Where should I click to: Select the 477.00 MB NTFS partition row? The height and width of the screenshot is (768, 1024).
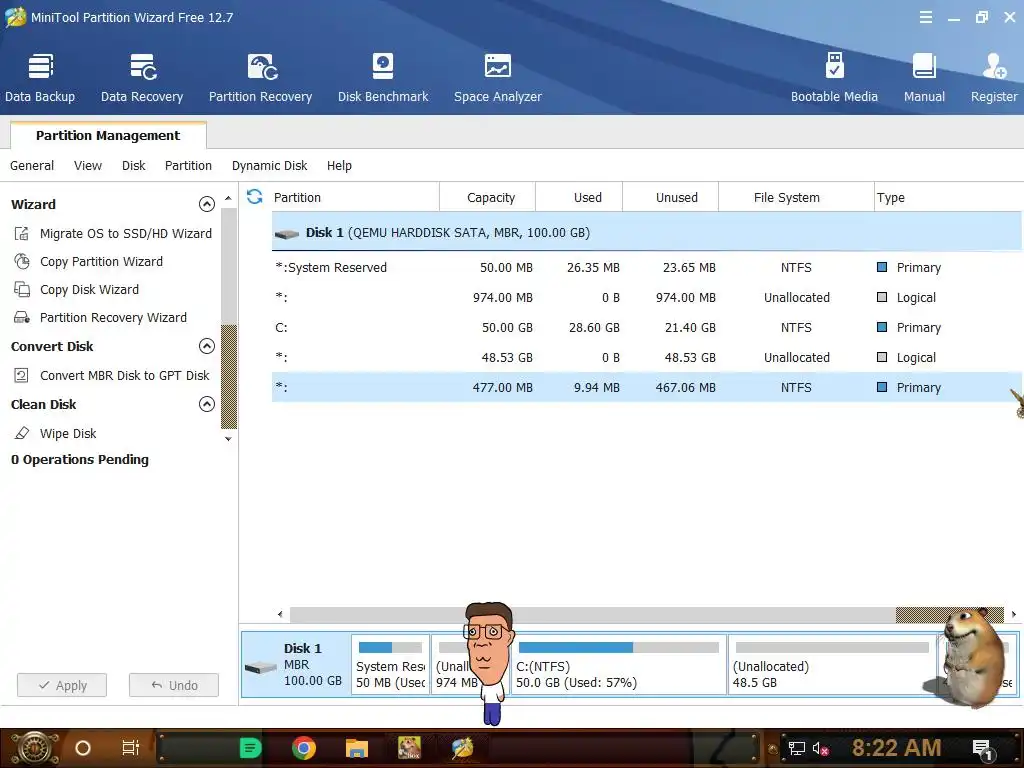[647, 387]
